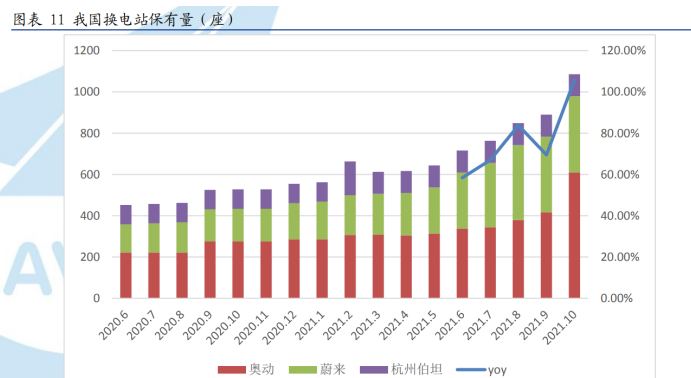Click the blue yoy legend line
This screenshot has width=691, height=378.
pos(471,370)
